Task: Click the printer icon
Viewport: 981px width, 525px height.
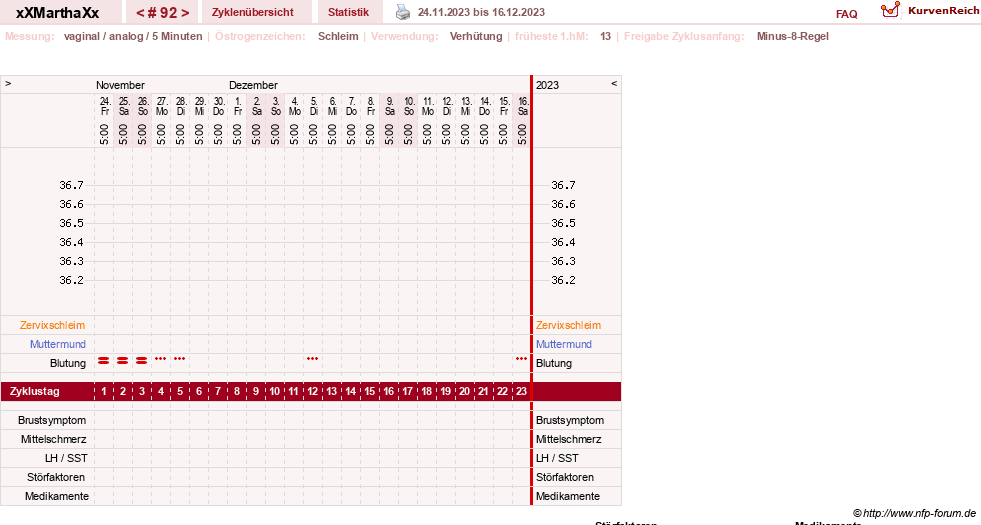Action: pyautogui.click(x=403, y=12)
